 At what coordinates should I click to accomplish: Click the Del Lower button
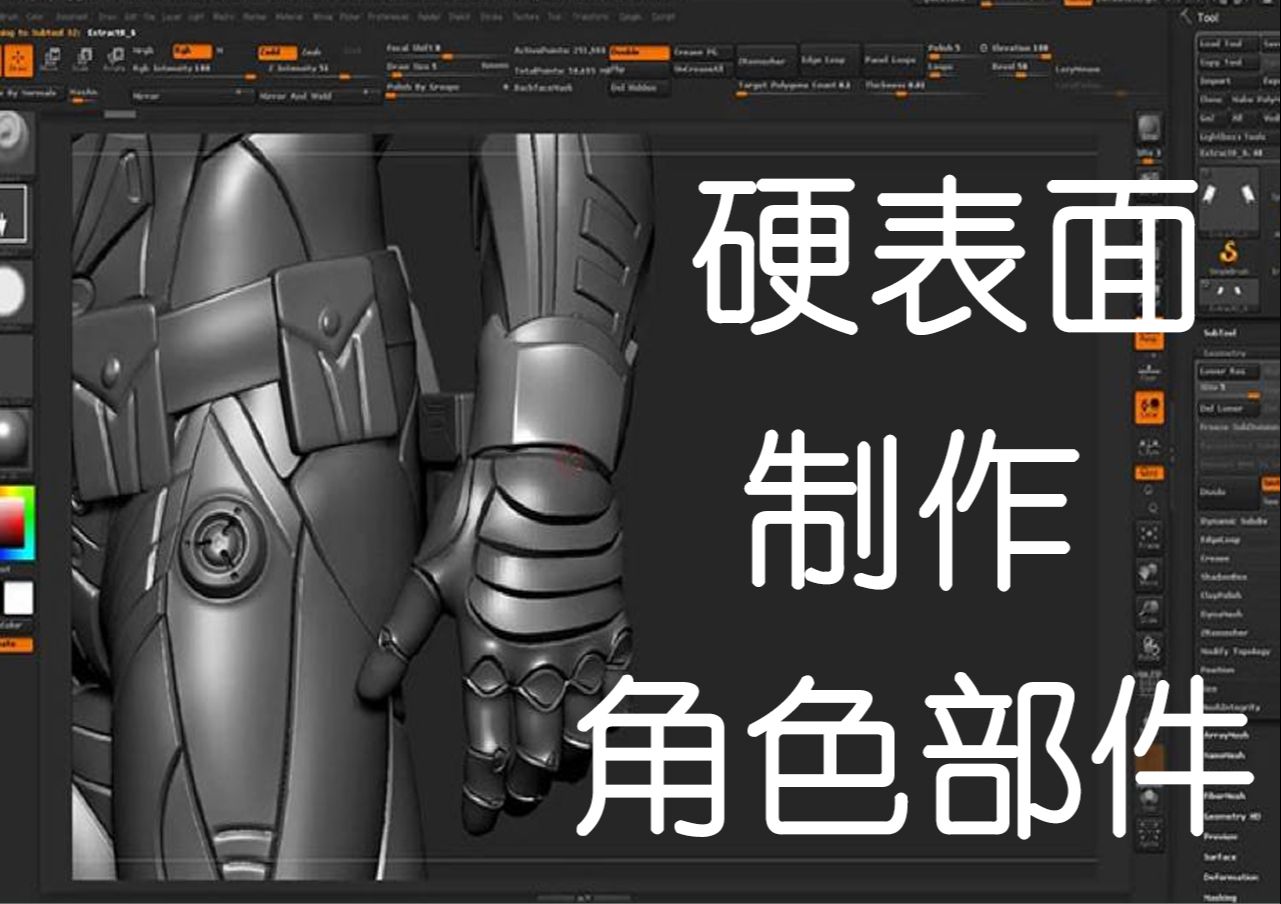tap(1228, 409)
